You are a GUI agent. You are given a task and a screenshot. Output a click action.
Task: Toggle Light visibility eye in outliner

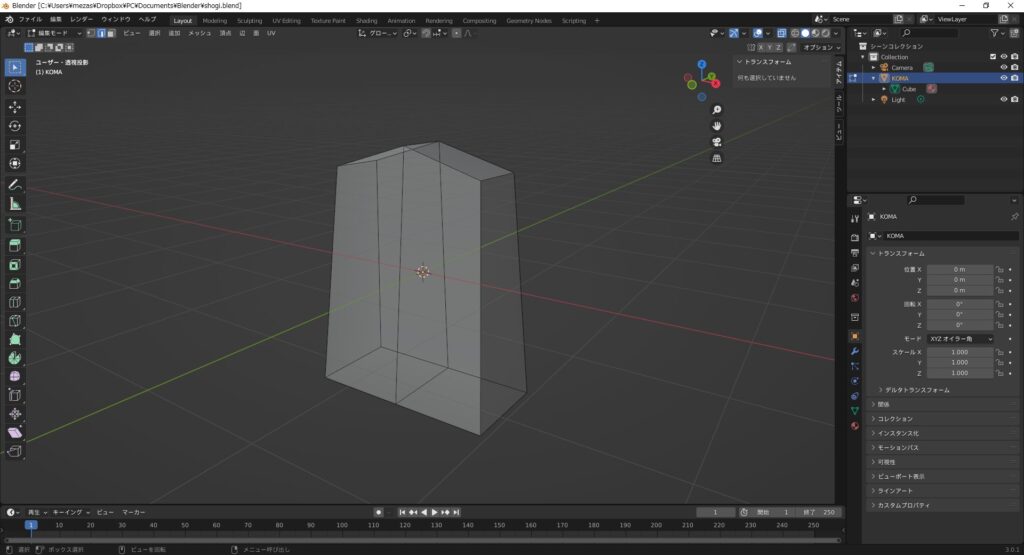pos(1003,99)
